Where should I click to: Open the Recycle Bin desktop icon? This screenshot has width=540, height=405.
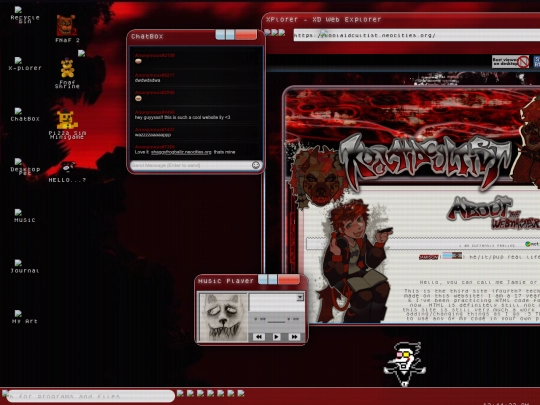pyautogui.click(x=25, y=15)
